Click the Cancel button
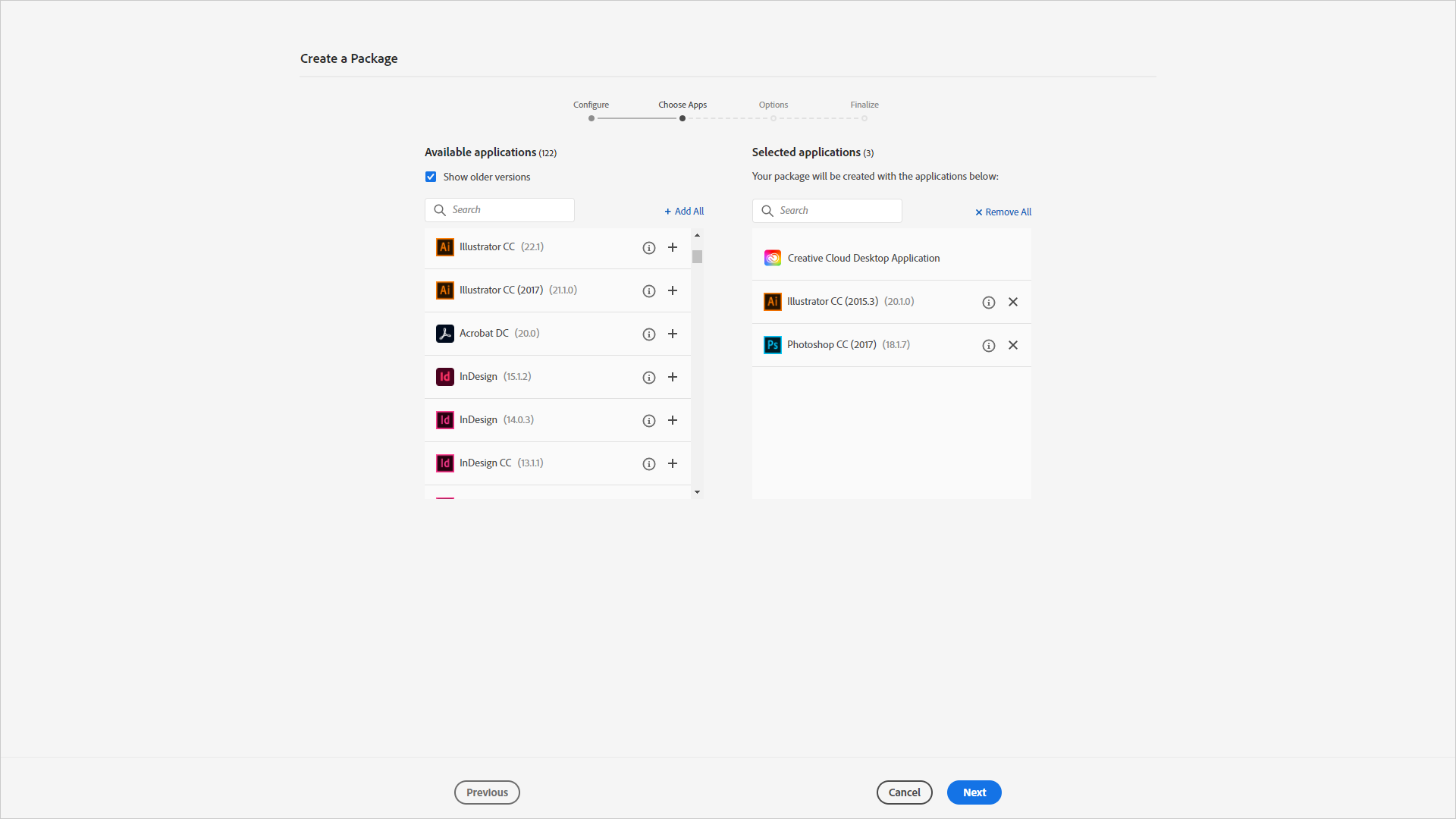 point(905,792)
